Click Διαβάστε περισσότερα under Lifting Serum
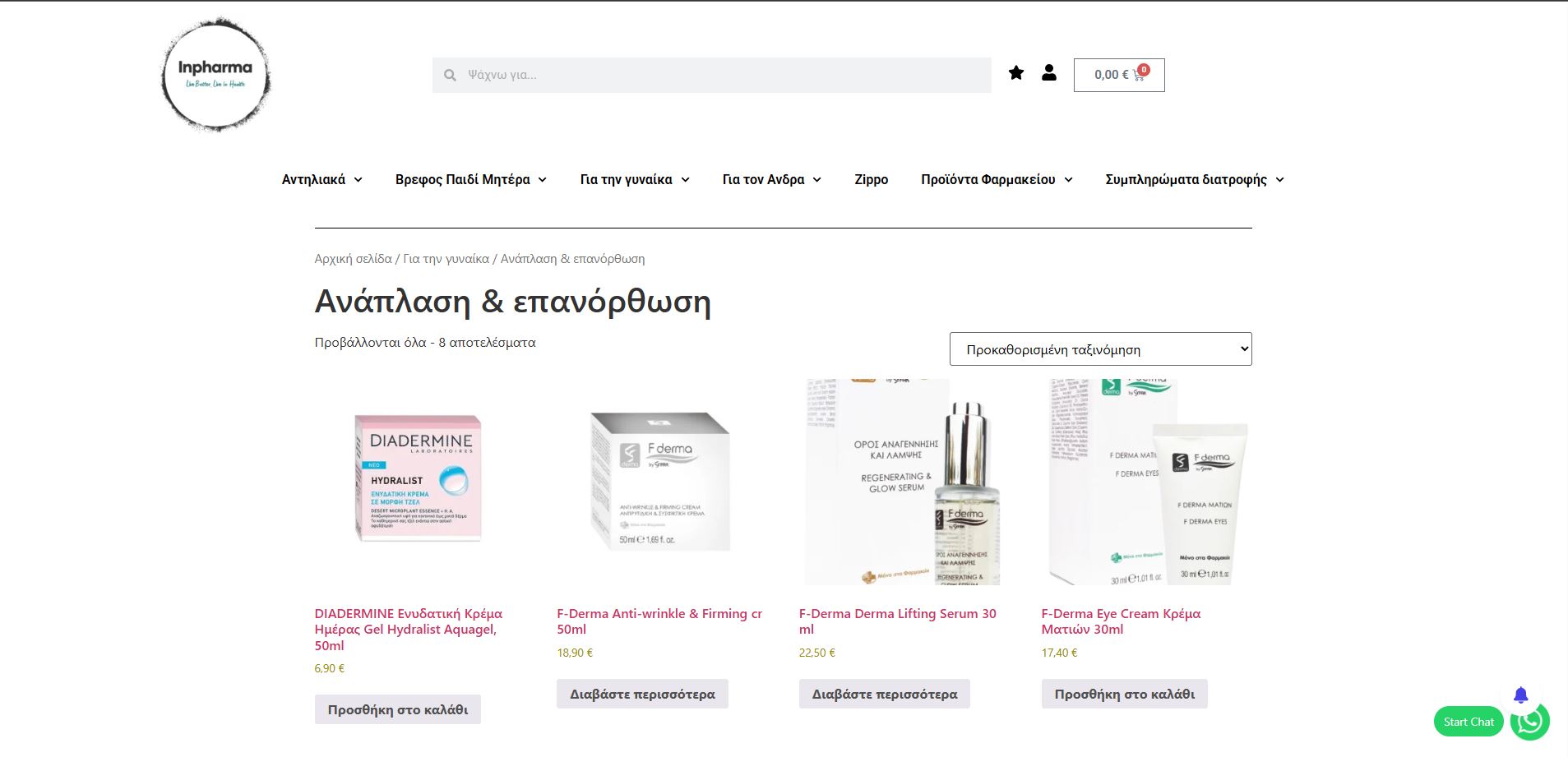 (x=885, y=694)
